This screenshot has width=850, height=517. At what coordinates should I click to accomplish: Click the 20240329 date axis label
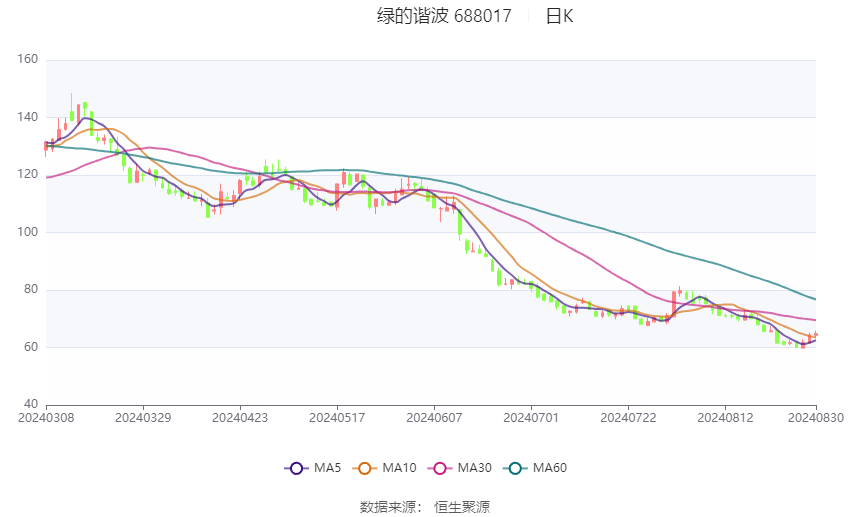click(x=143, y=418)
